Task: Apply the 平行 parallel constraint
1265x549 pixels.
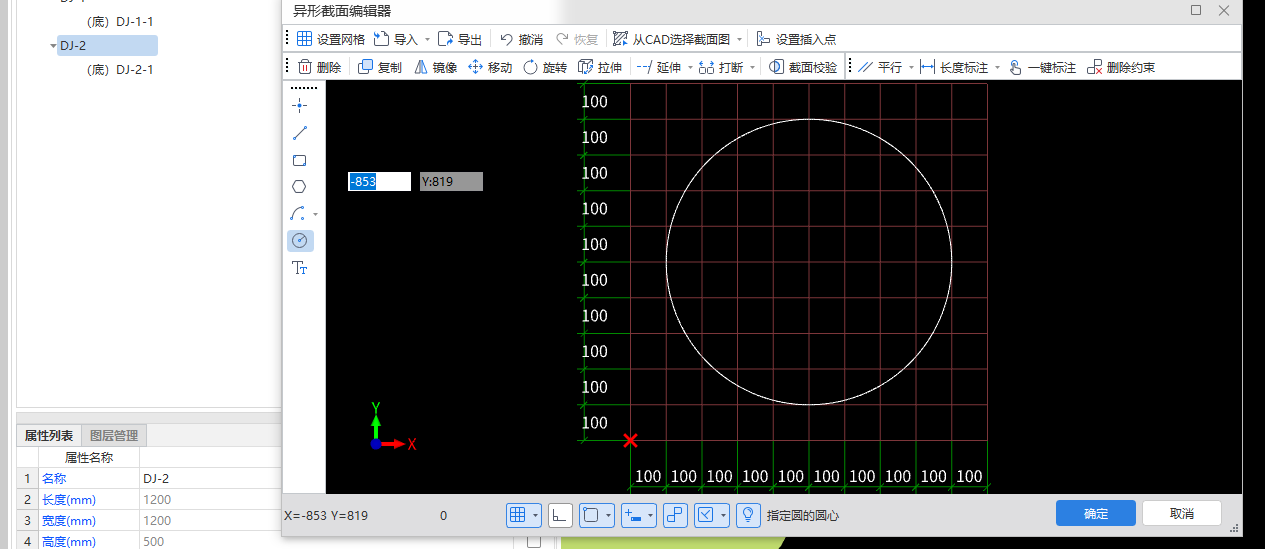Action: tap(879, 67)
